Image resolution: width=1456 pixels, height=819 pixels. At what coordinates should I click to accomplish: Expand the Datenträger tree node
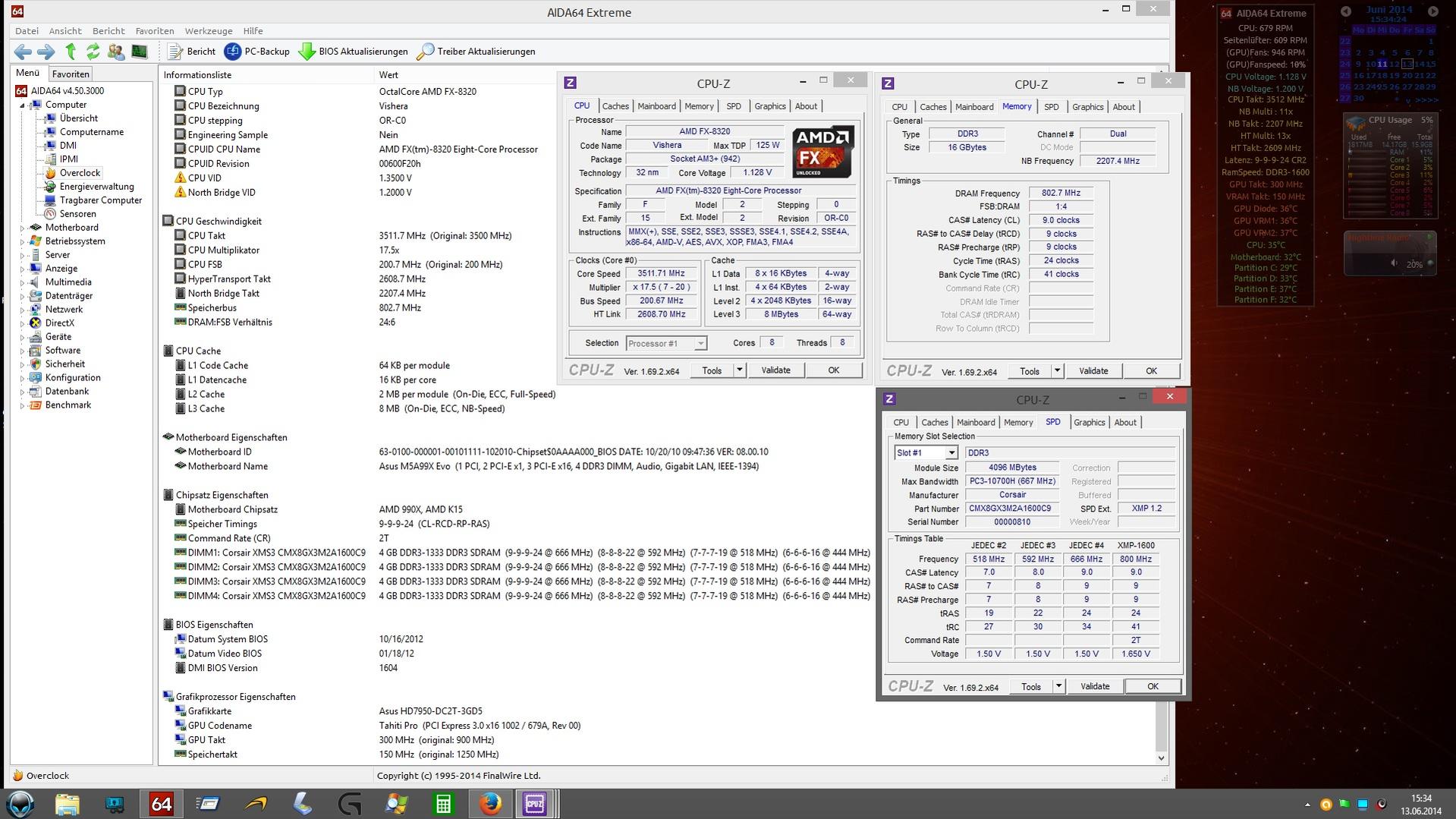coord(22,296)
